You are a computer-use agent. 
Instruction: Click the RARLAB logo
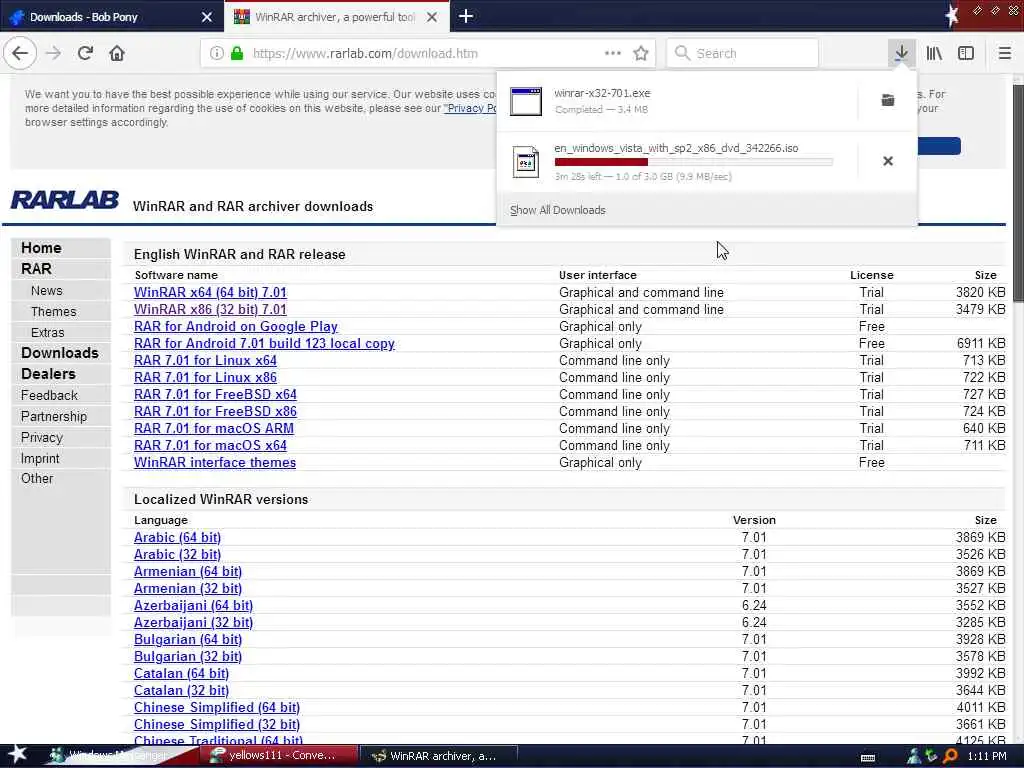(65, 200)
